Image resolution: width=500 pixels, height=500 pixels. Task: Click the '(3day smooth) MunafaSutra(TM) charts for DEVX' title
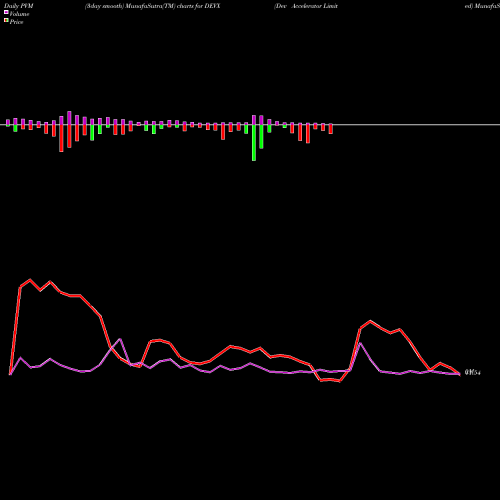point(152,6)
